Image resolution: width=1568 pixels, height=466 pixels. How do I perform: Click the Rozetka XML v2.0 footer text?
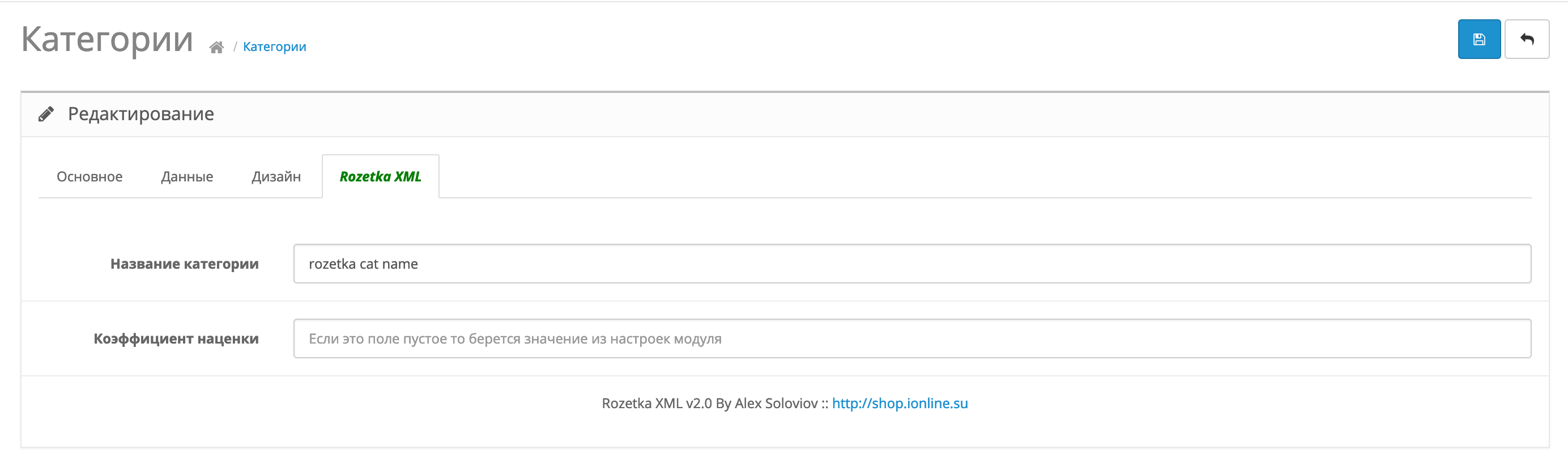710,403
